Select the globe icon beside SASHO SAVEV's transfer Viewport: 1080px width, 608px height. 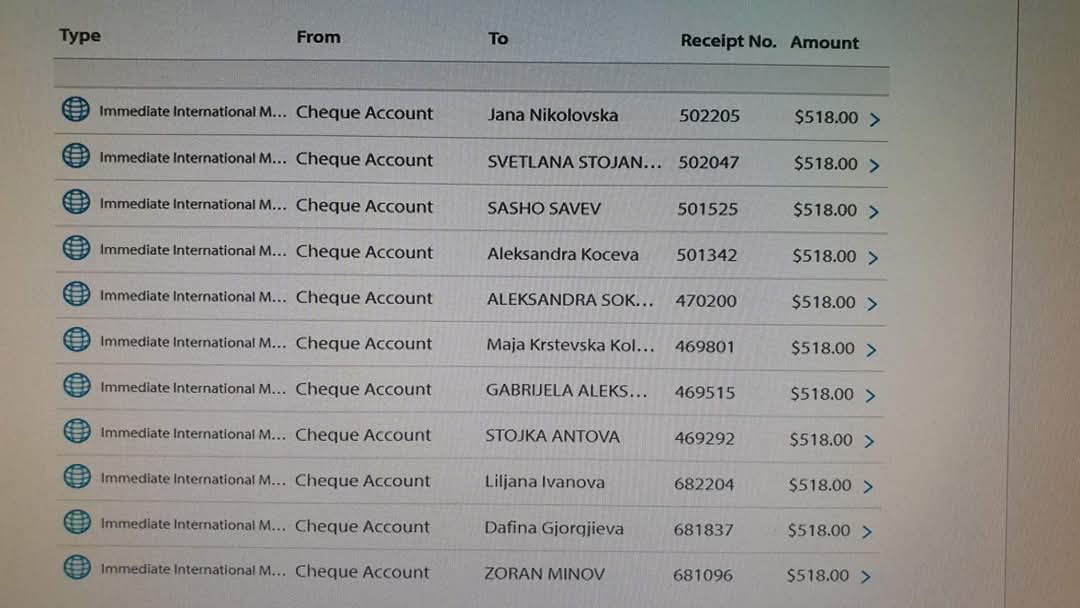(76, 201)
